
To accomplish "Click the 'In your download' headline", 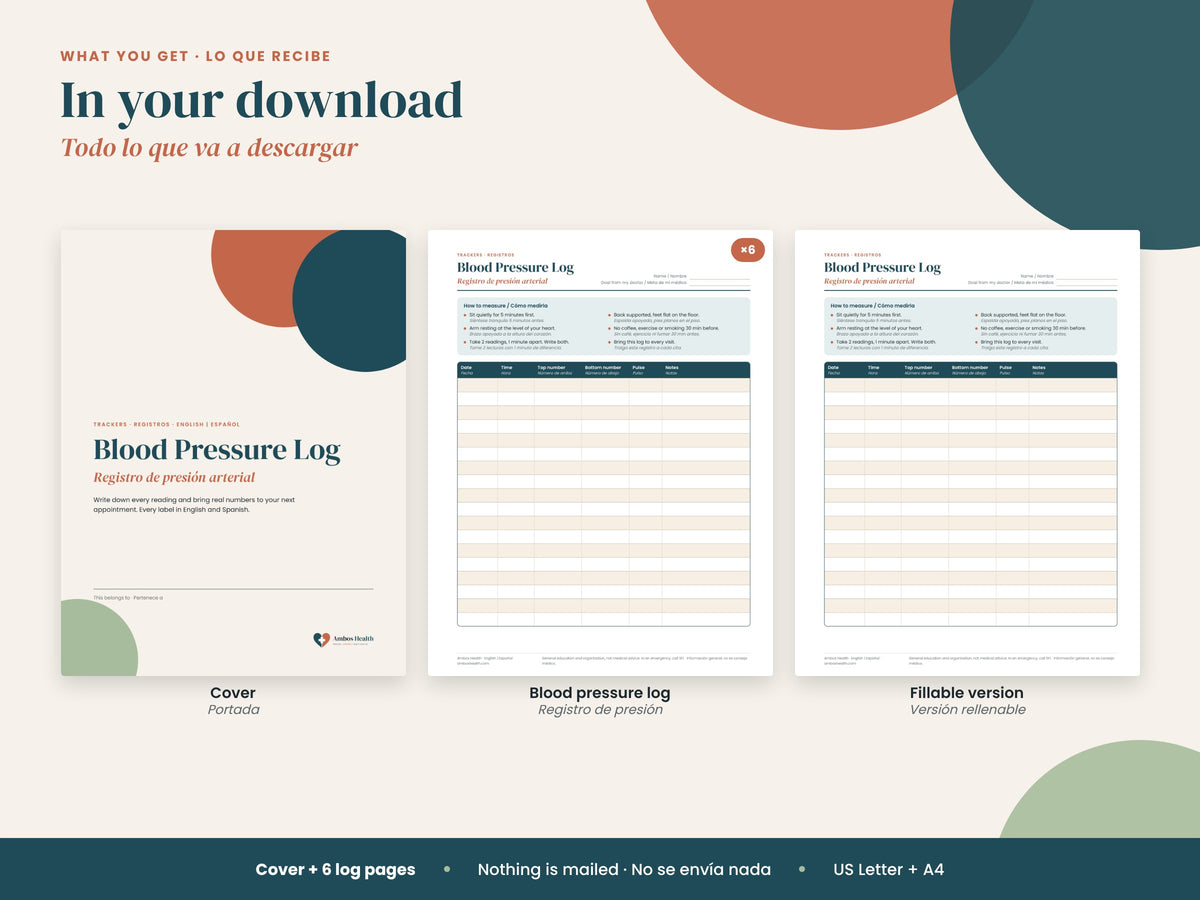I will pos(261,99).
